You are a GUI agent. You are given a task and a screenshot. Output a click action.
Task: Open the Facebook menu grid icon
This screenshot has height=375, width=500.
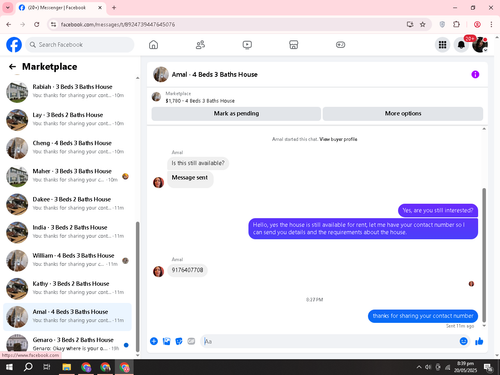[442, 45]
